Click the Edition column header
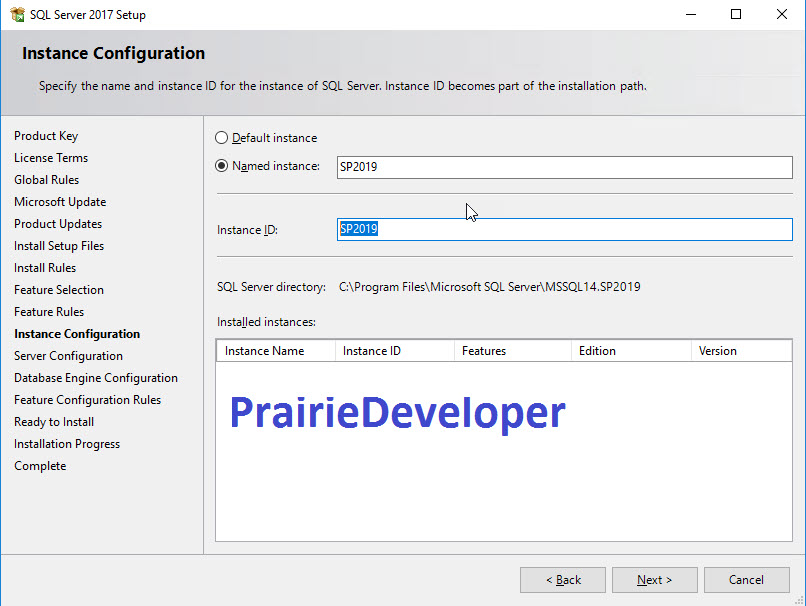The width and height of the screenshot is (806, 606). [631, 351]
